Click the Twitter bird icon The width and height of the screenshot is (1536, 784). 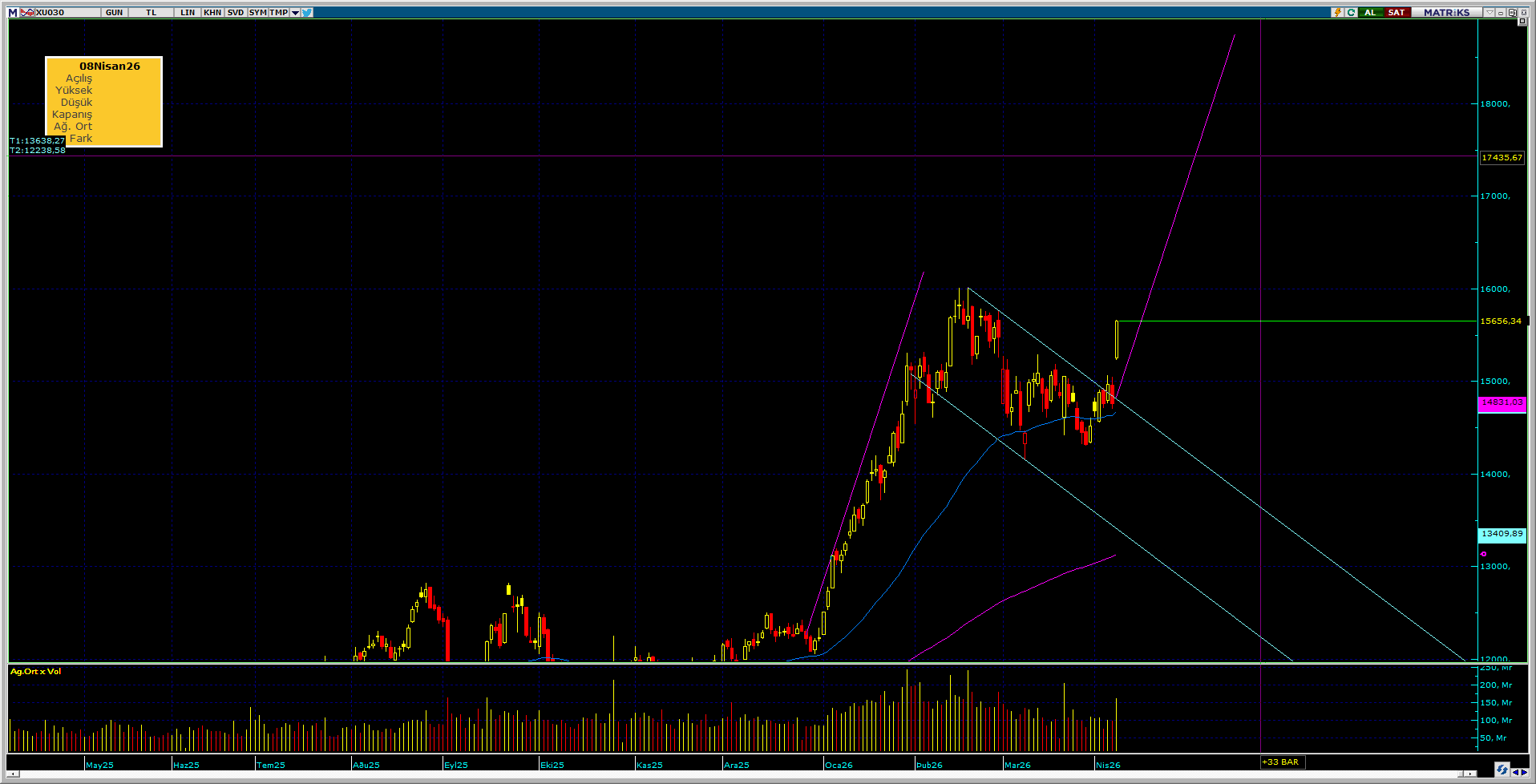(307, 12)
